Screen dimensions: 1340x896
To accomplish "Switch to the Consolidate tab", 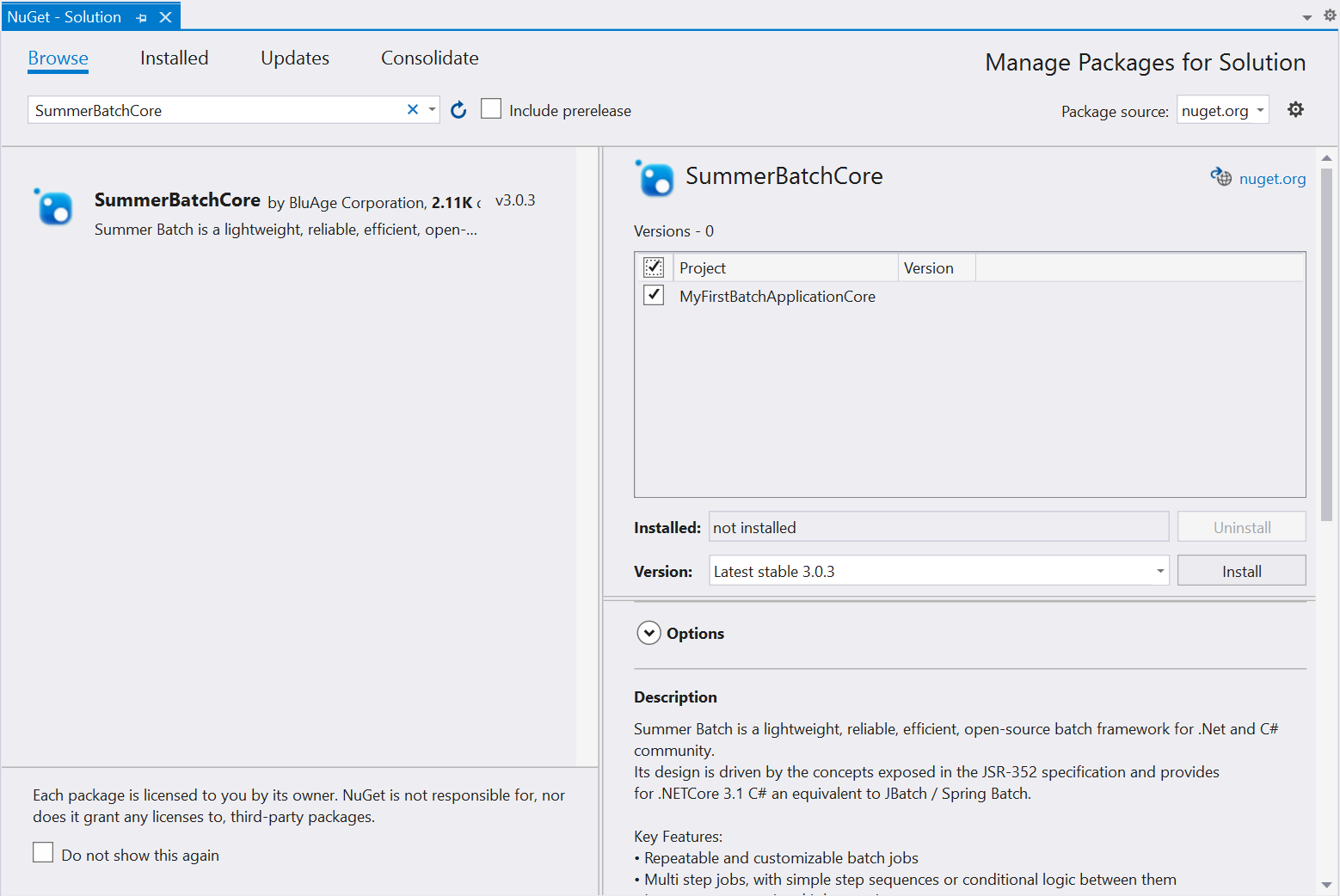I will point(430,58).
